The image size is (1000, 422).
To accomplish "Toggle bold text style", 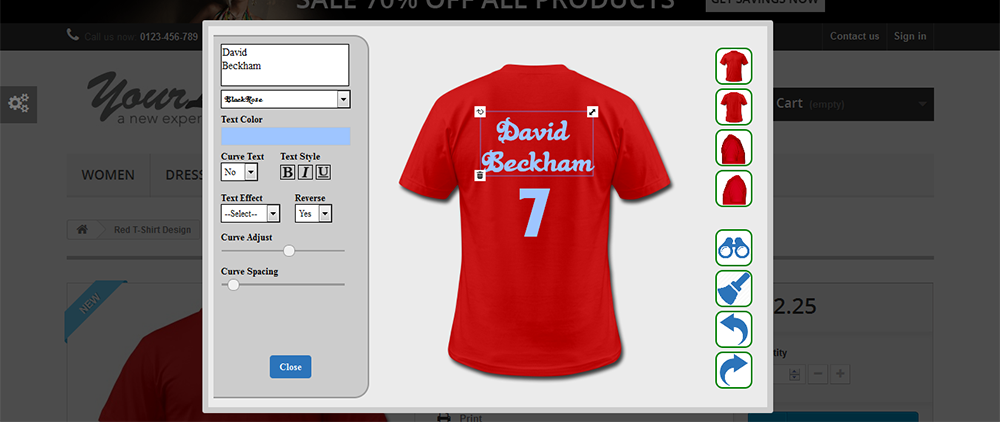I will click(x=288, y=172).
